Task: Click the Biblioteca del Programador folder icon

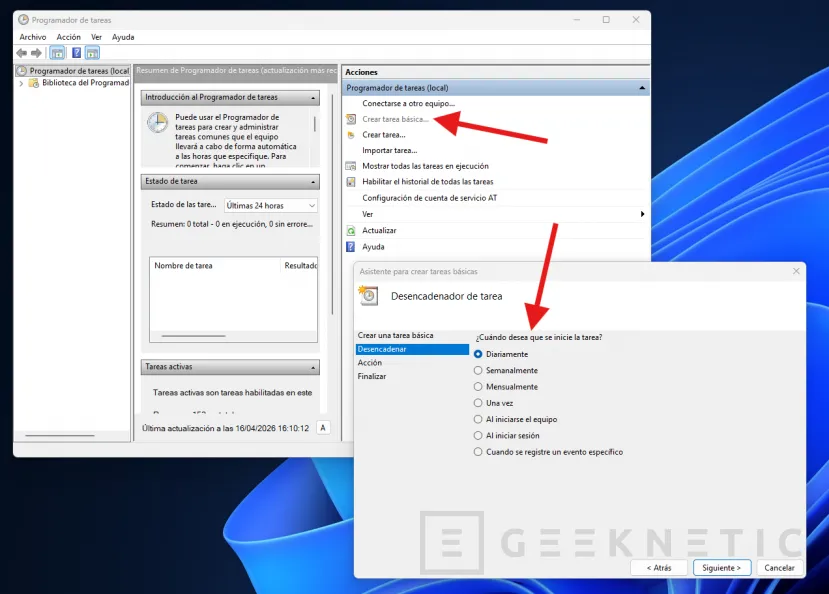Action: (33, 83)
